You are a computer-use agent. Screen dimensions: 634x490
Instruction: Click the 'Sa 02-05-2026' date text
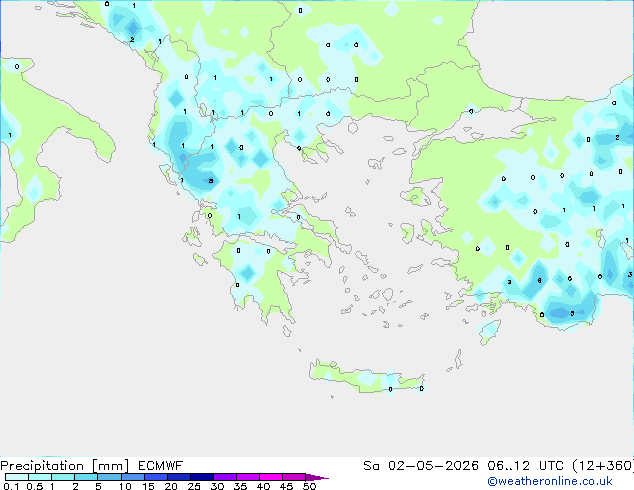pyautogui.click(x=421, y=466)
